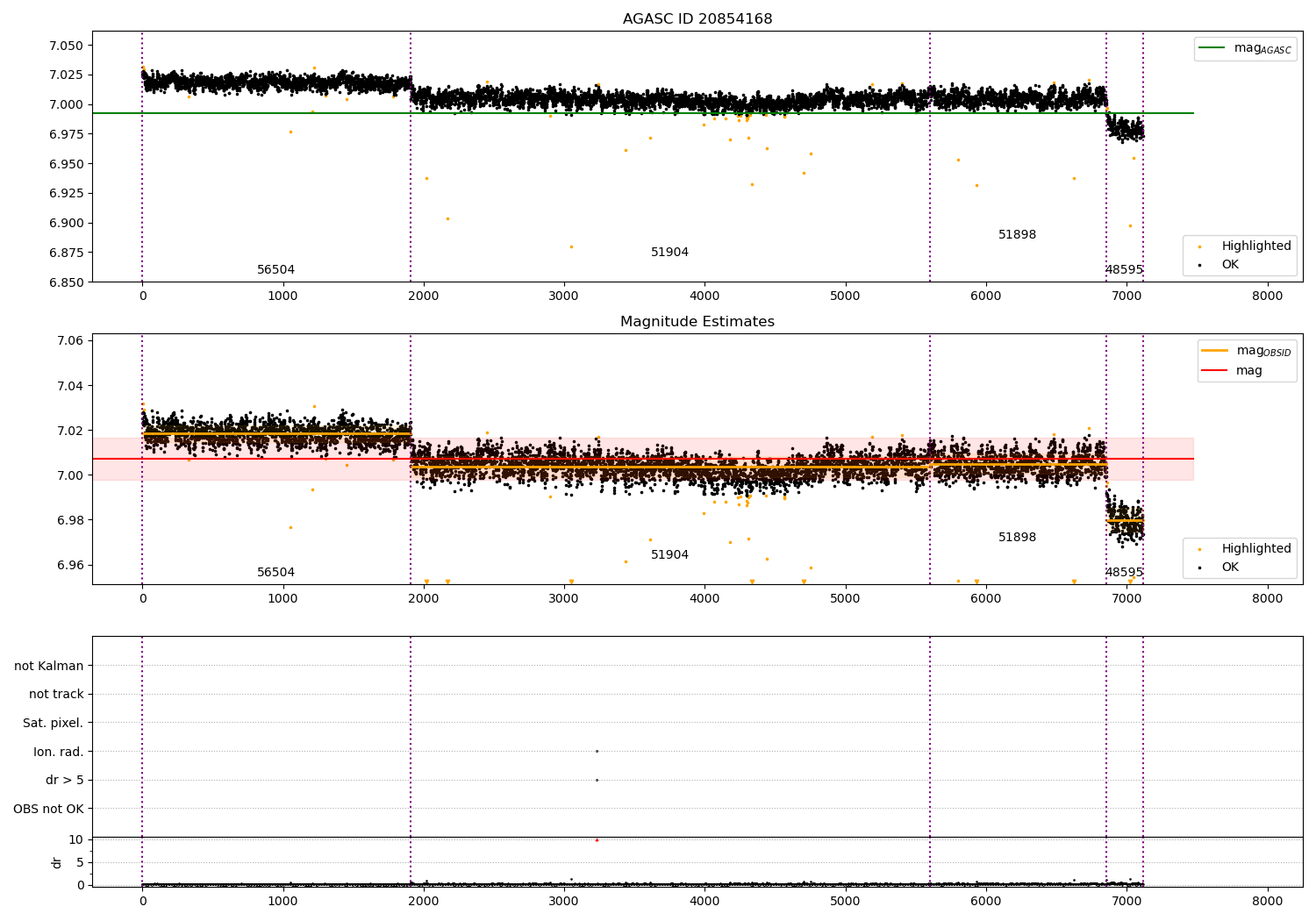Click obsid label 51898 in the top plot
1316x921 pixels.
point(1017,235)
